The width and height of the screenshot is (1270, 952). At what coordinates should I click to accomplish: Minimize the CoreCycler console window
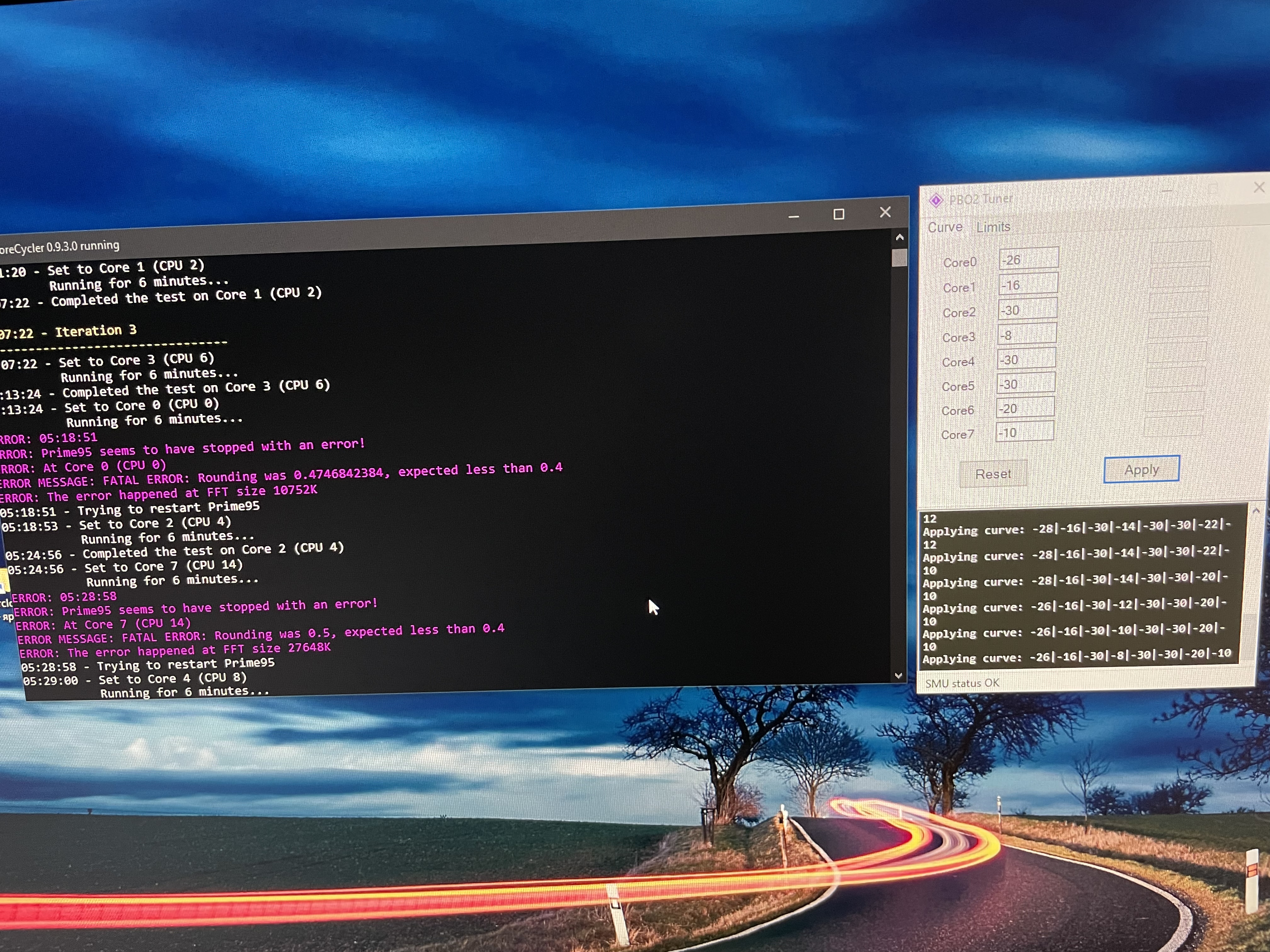pyautogui.click(x=793, y=216)
